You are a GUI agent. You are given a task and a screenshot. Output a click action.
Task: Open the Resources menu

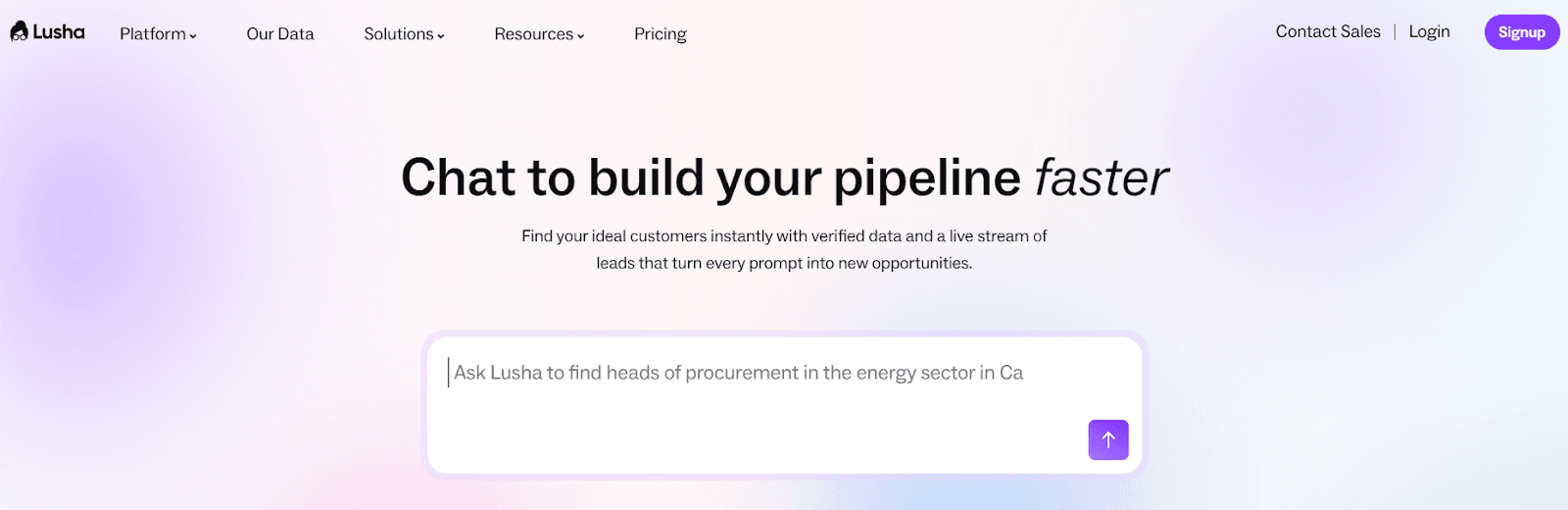534,34
